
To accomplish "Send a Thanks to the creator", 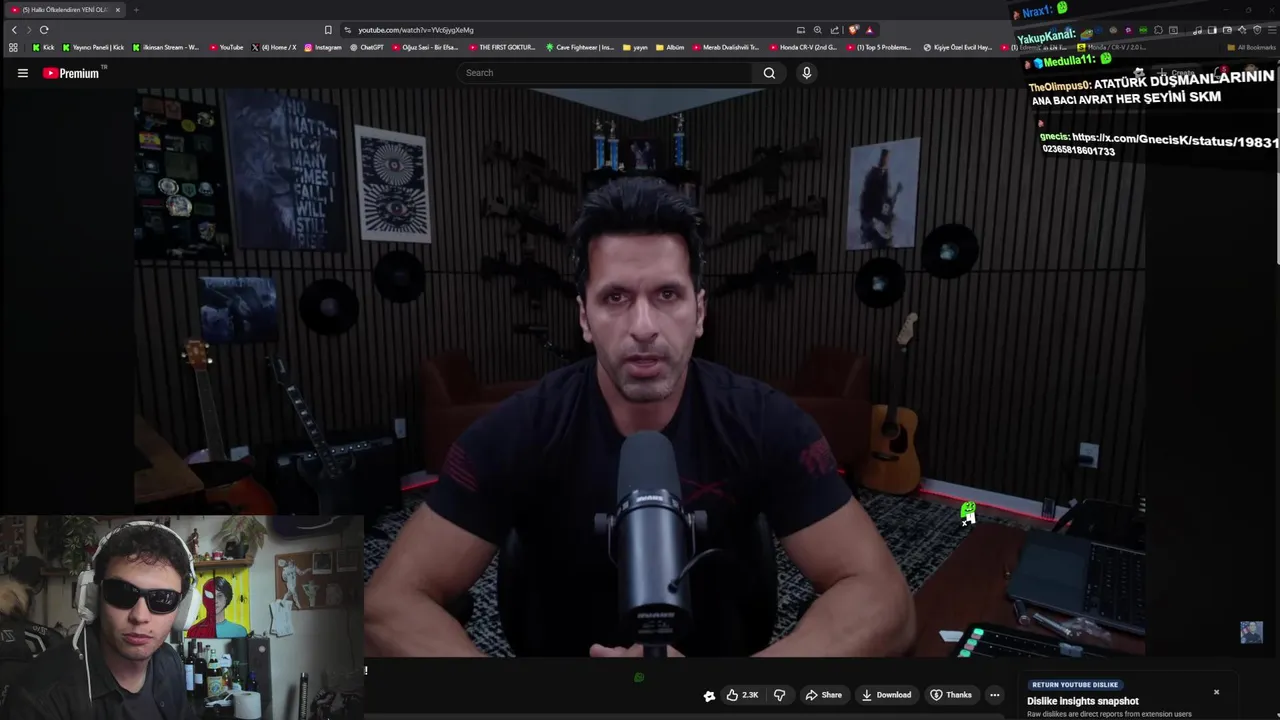I will pos(951,695).
